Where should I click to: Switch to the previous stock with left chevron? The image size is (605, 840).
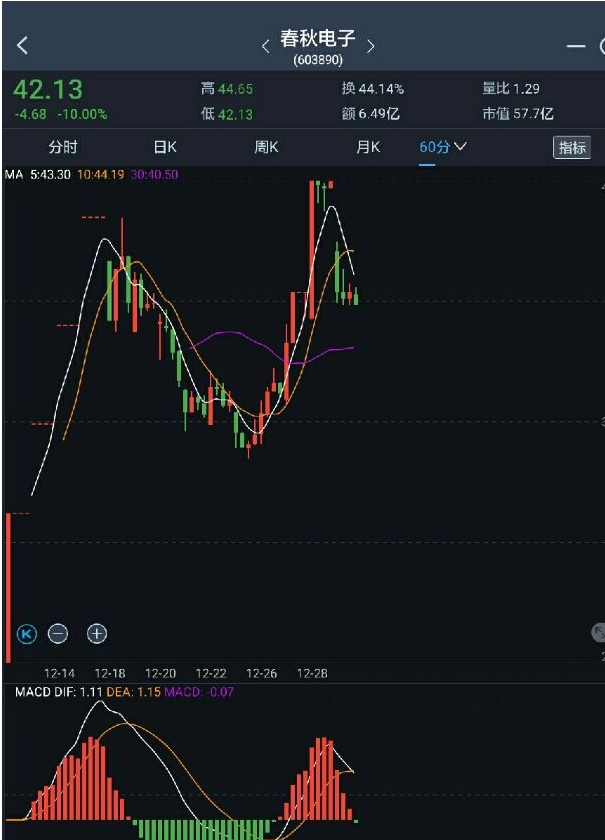tap(265, 47)
